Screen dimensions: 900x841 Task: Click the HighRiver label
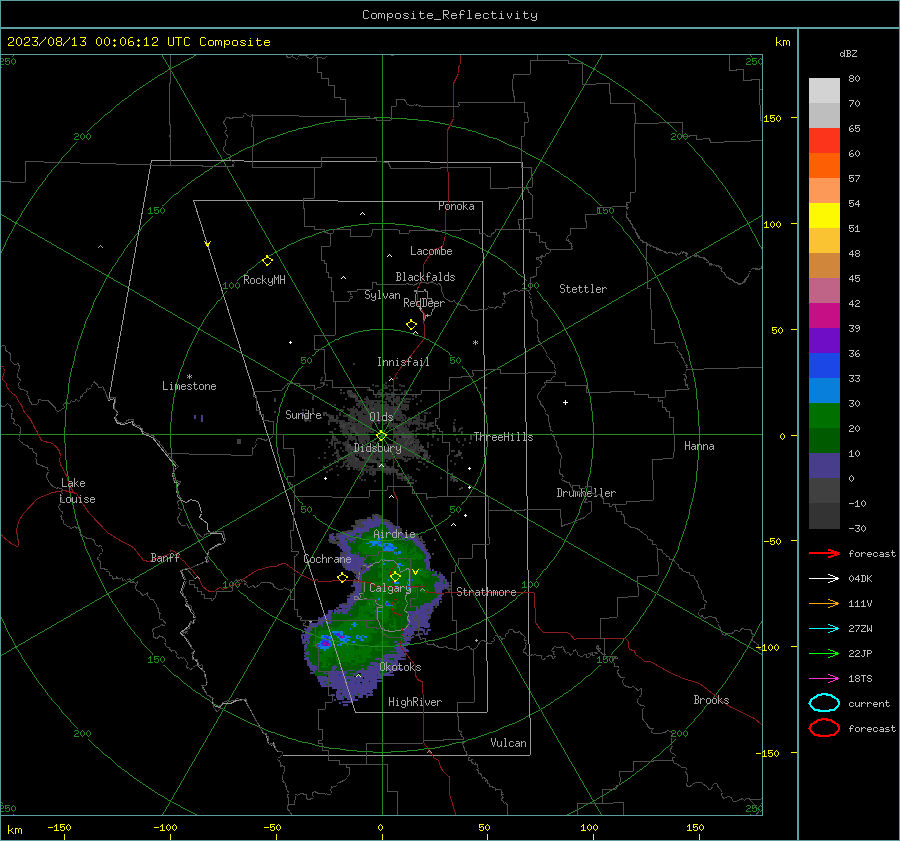click(x=415, y=702)
